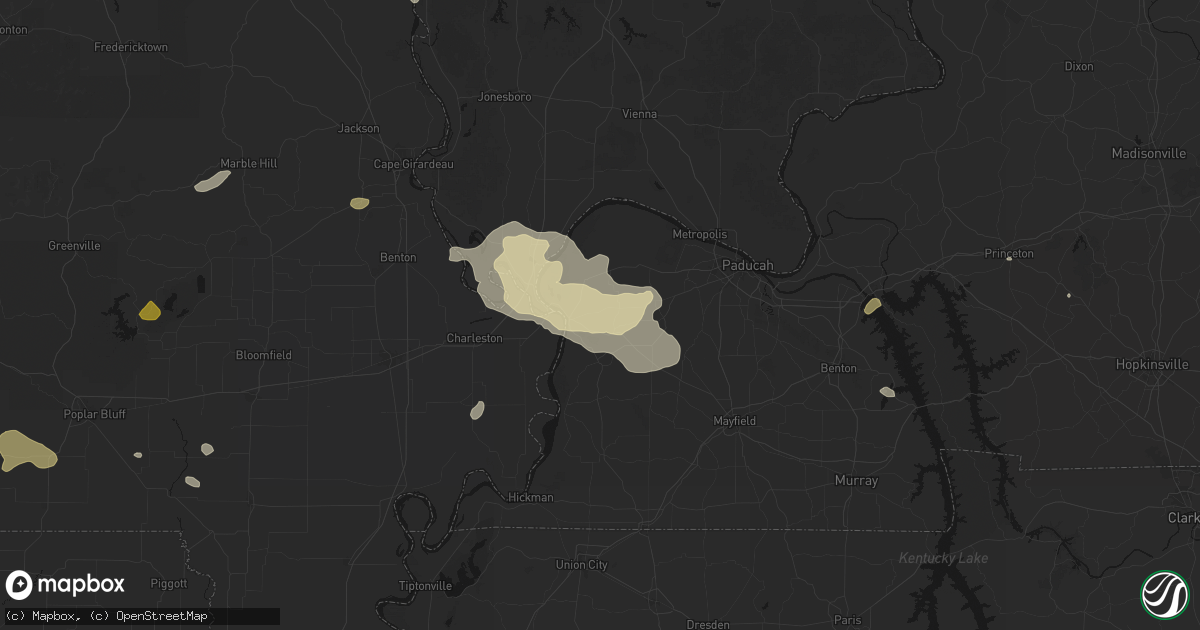
Task: Click the Bloomfield town label
Action: (263, 355)
